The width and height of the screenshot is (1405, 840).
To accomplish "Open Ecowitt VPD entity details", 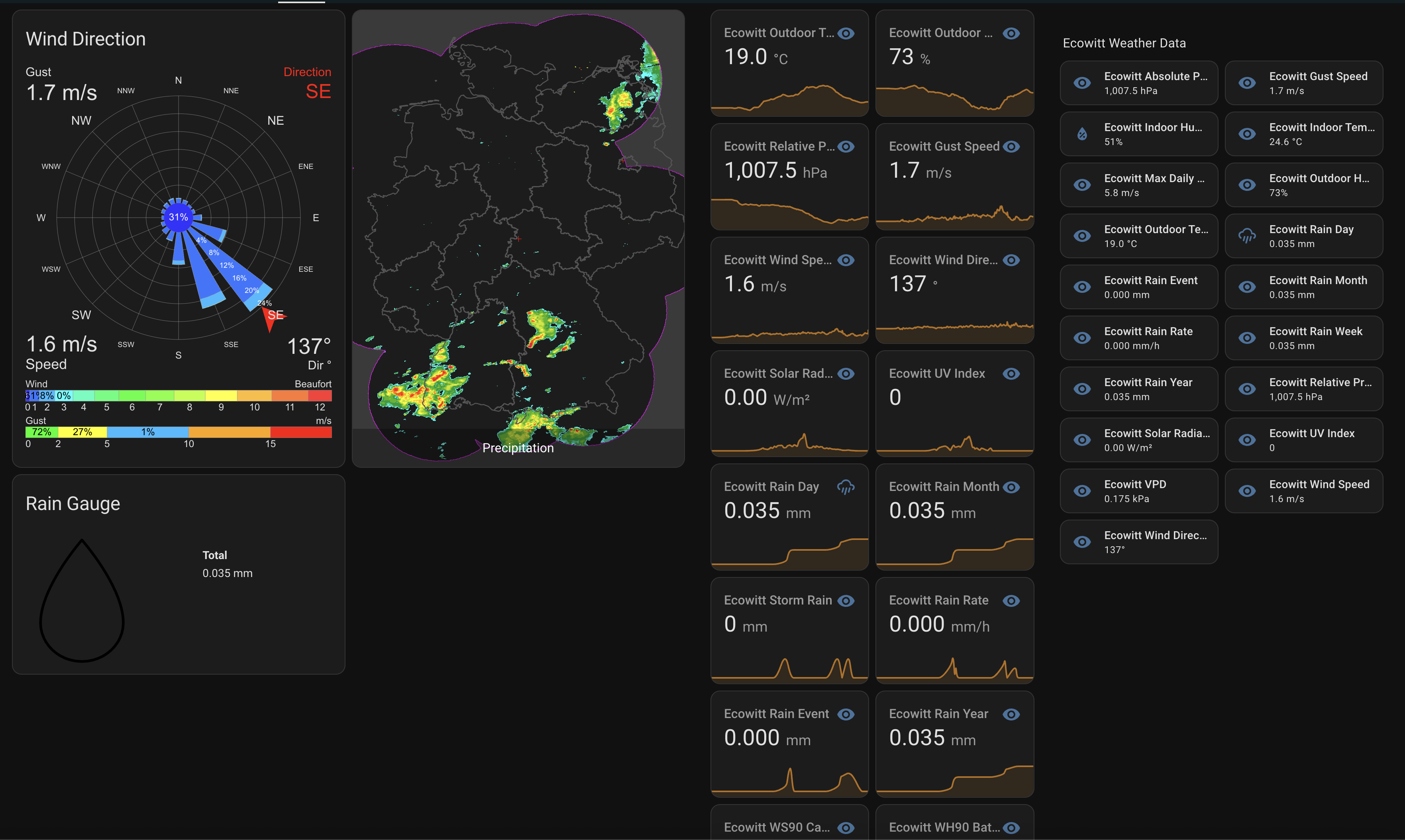I will (x=1138, y=491).
